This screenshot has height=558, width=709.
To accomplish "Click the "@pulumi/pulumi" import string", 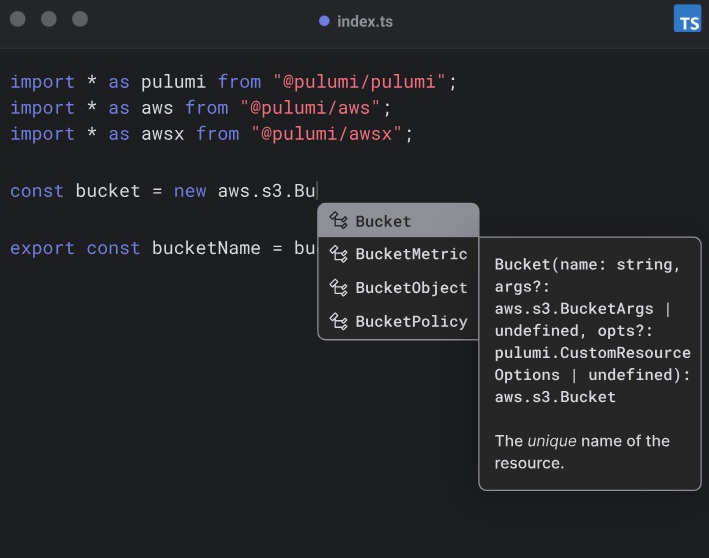I will click(359, 82).
